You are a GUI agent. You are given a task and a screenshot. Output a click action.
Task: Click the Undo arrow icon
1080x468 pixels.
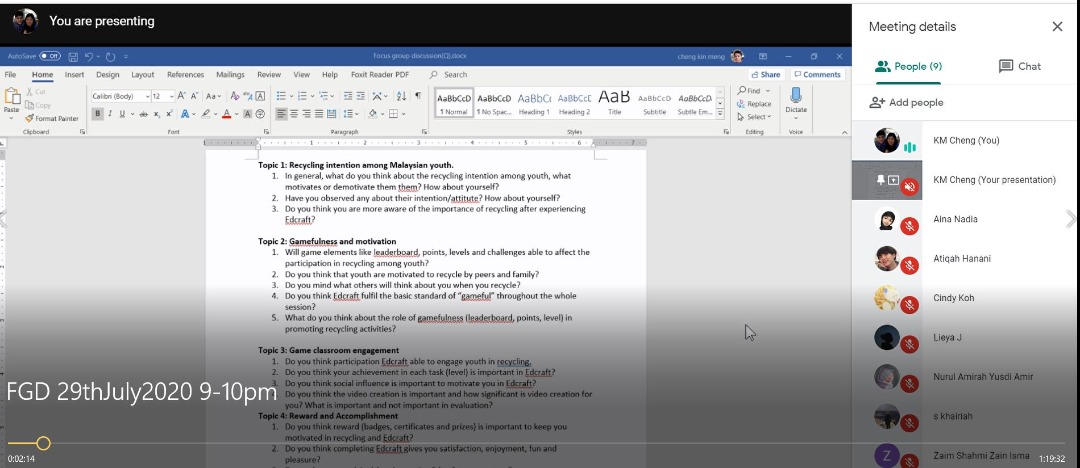pyautogui.click(x=89, y=56)
